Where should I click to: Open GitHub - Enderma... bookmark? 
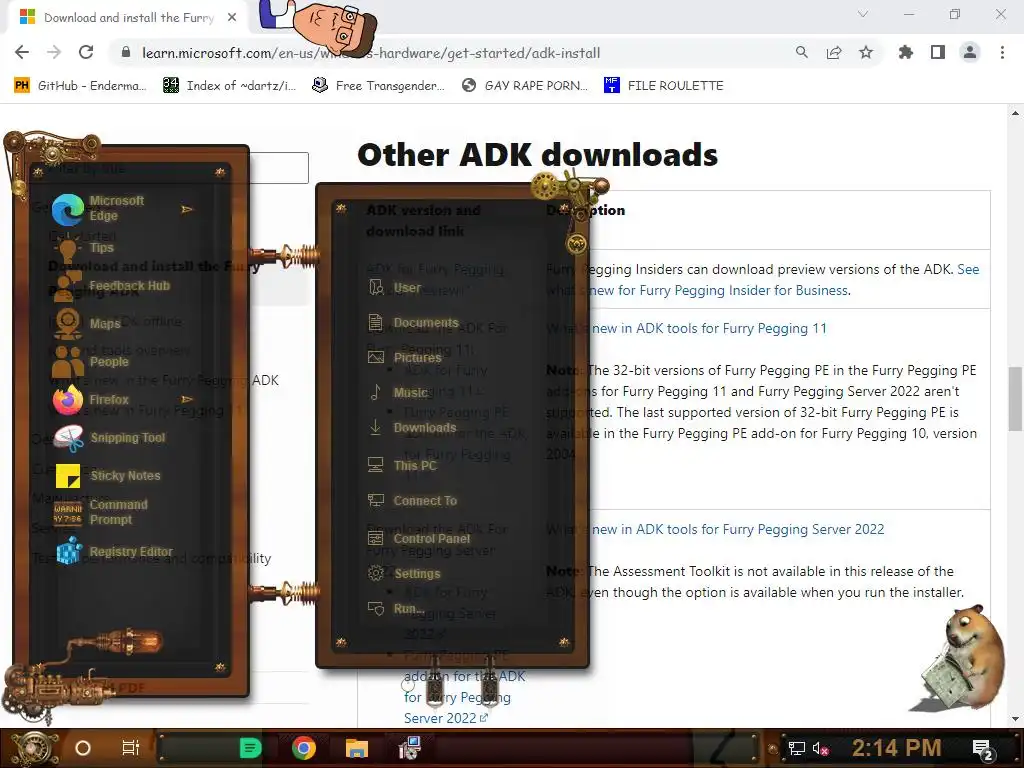(x=80, y=86)
